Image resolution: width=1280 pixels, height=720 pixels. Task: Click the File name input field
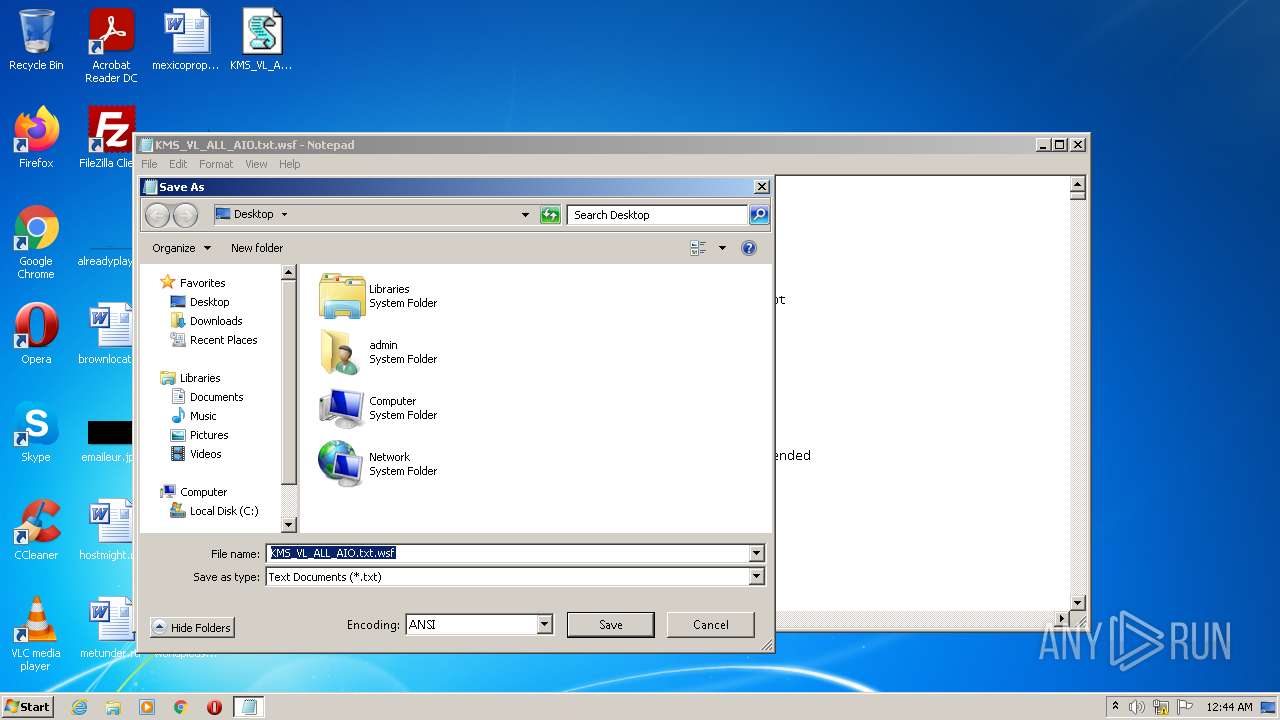pos(507,553)
